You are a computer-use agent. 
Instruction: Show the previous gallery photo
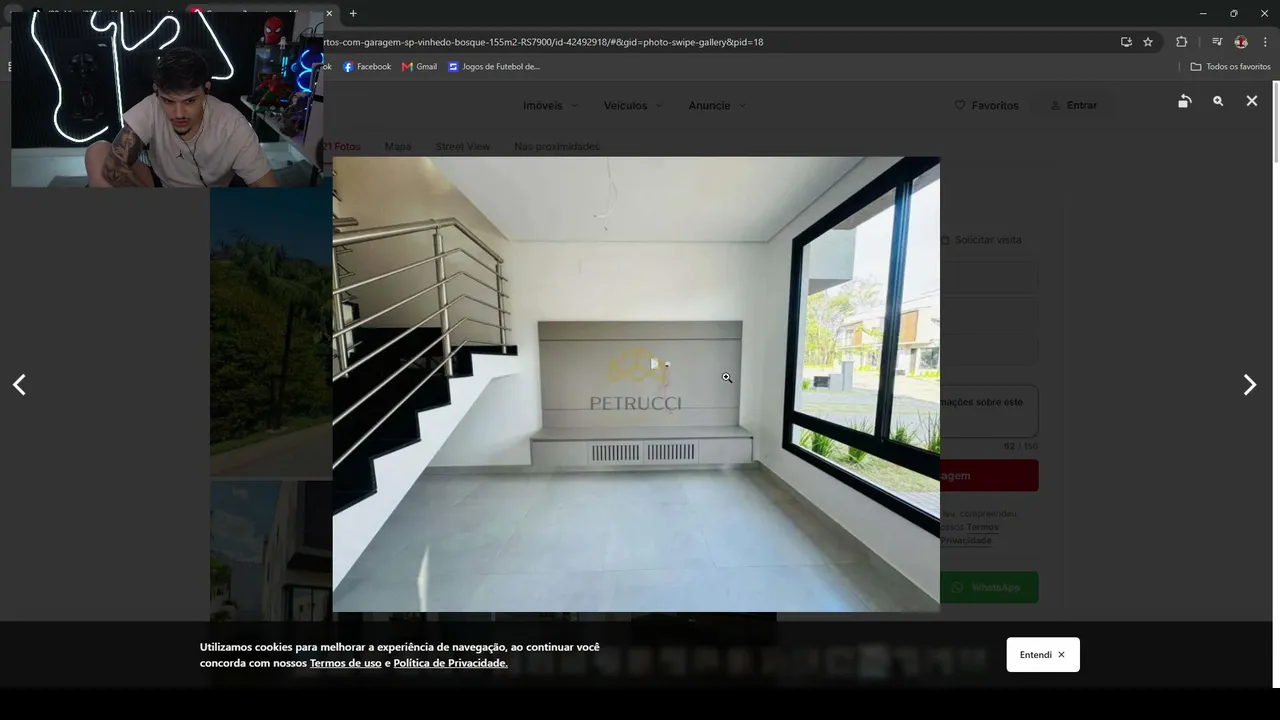point(19,385)
